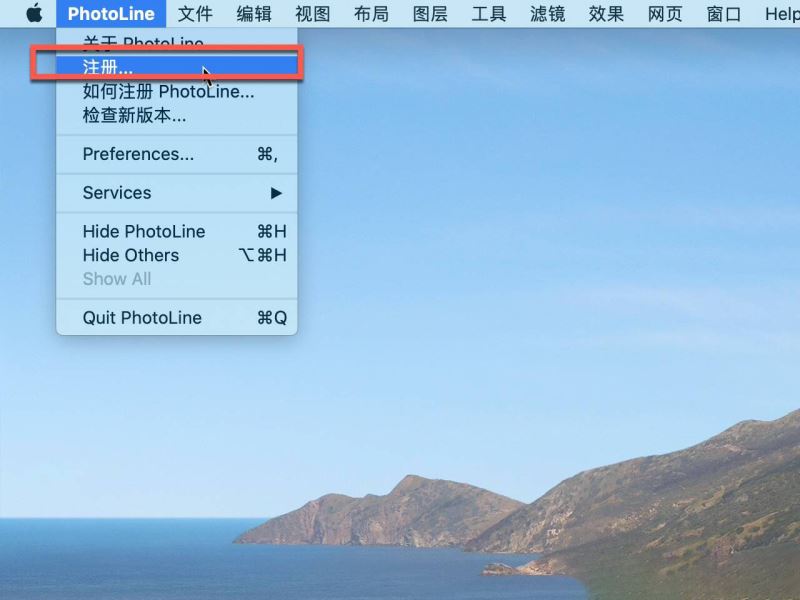The image size is (800, 600).
Task: Choose 检查新版本... to check updates
Action: point(177,115)
